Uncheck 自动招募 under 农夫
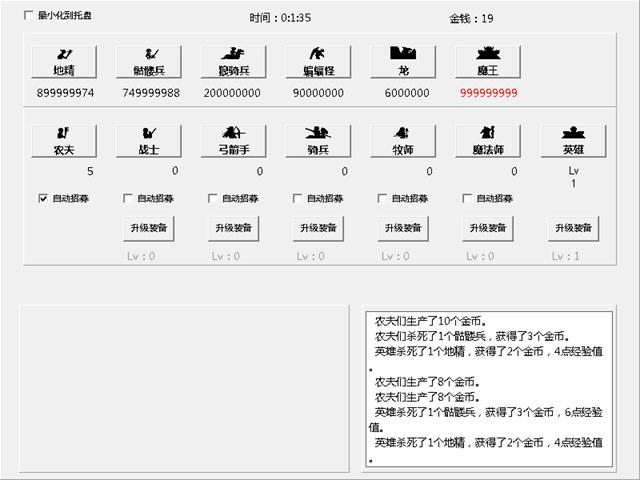The height and width of the screenshot is (480, 640). (x=43, y=198)
